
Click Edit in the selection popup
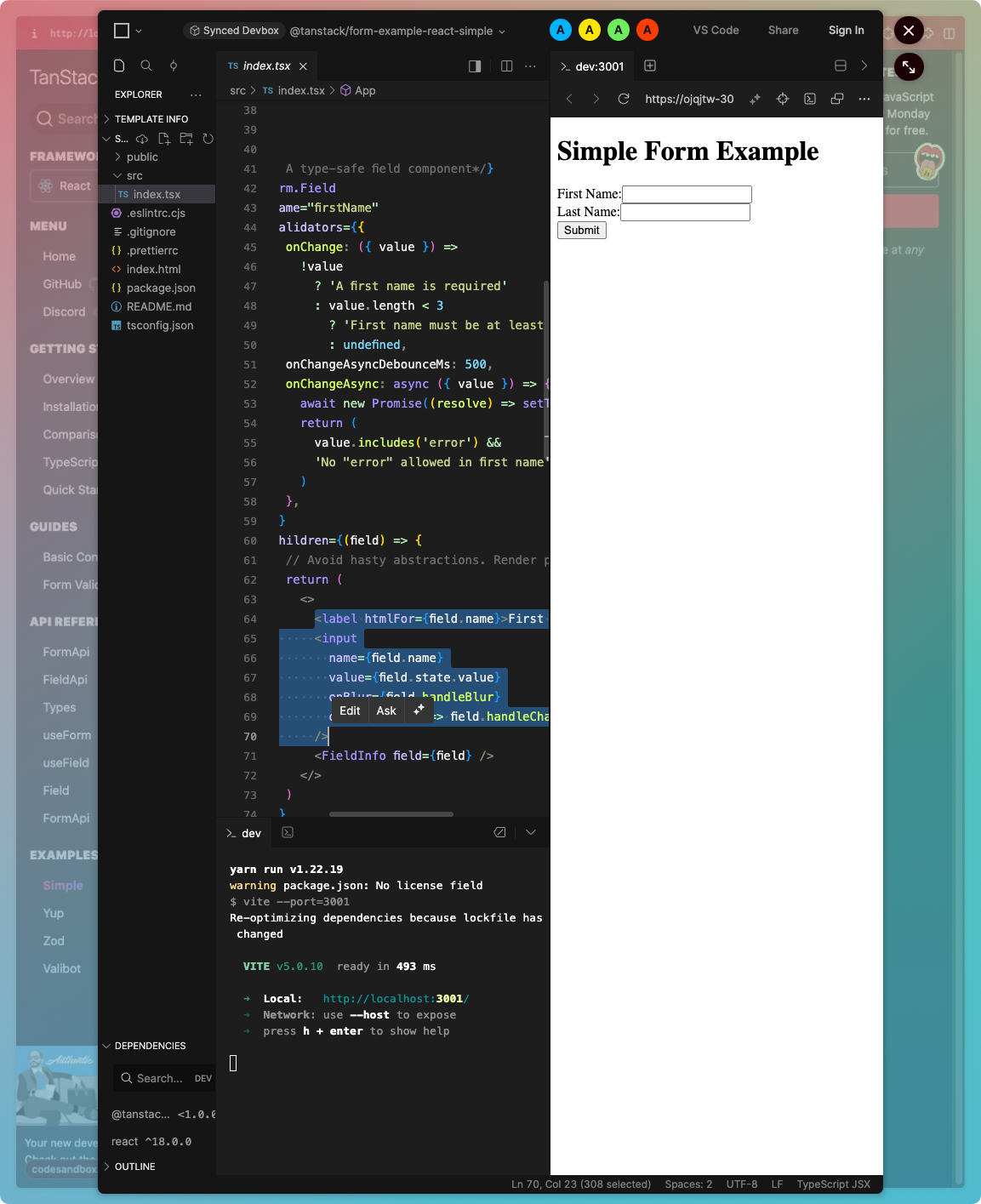point(350,711)
